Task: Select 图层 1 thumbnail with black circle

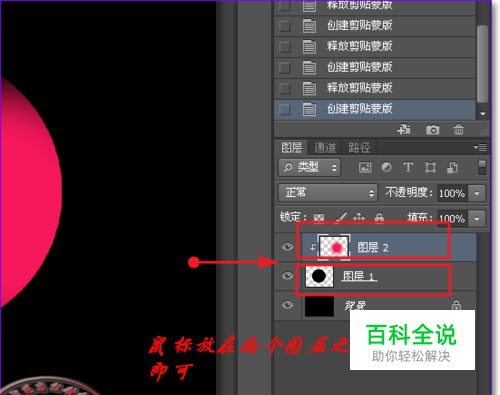Action: click(x=319, y=276)
